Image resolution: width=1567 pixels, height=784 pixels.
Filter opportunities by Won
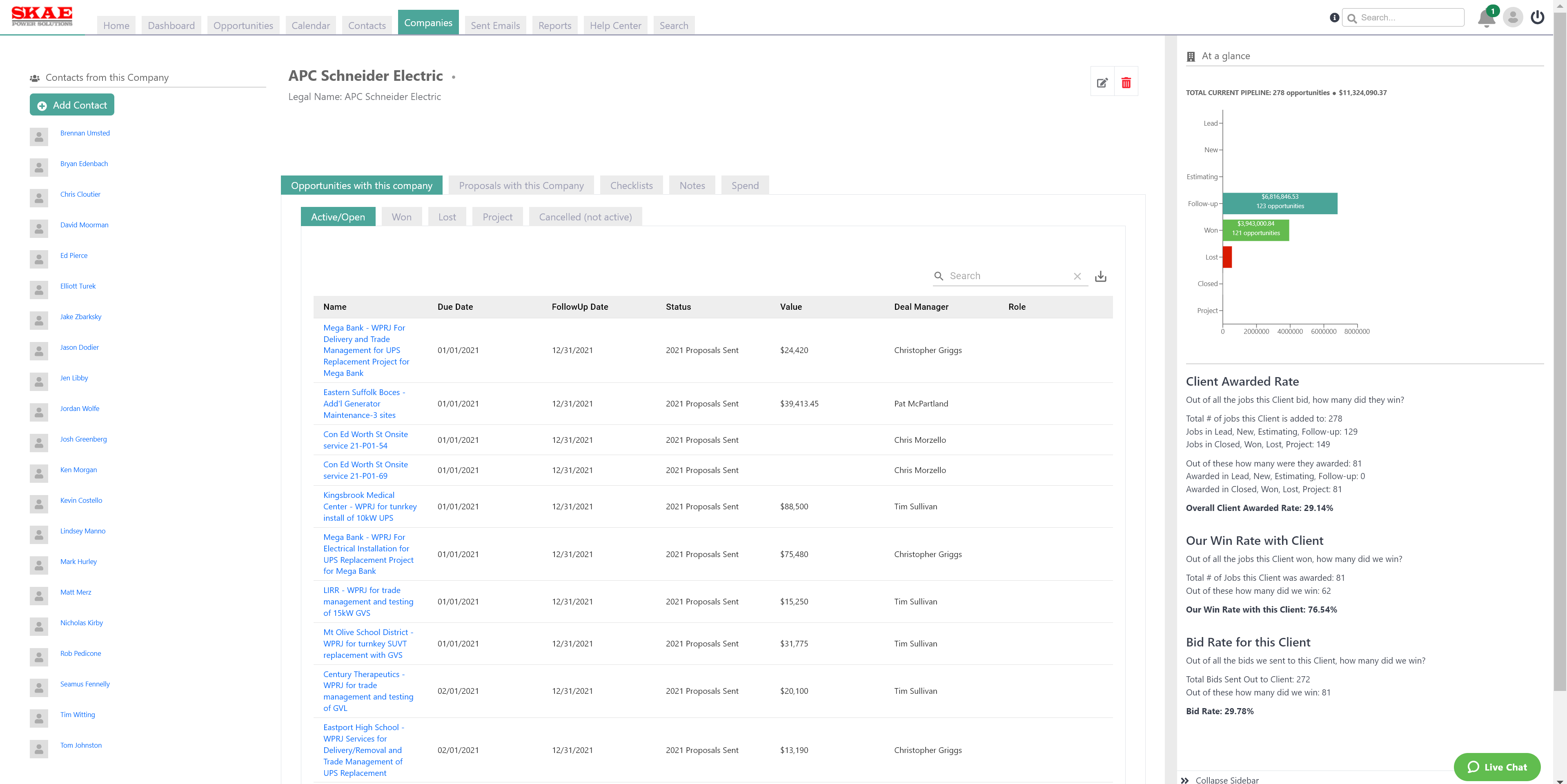401,217
